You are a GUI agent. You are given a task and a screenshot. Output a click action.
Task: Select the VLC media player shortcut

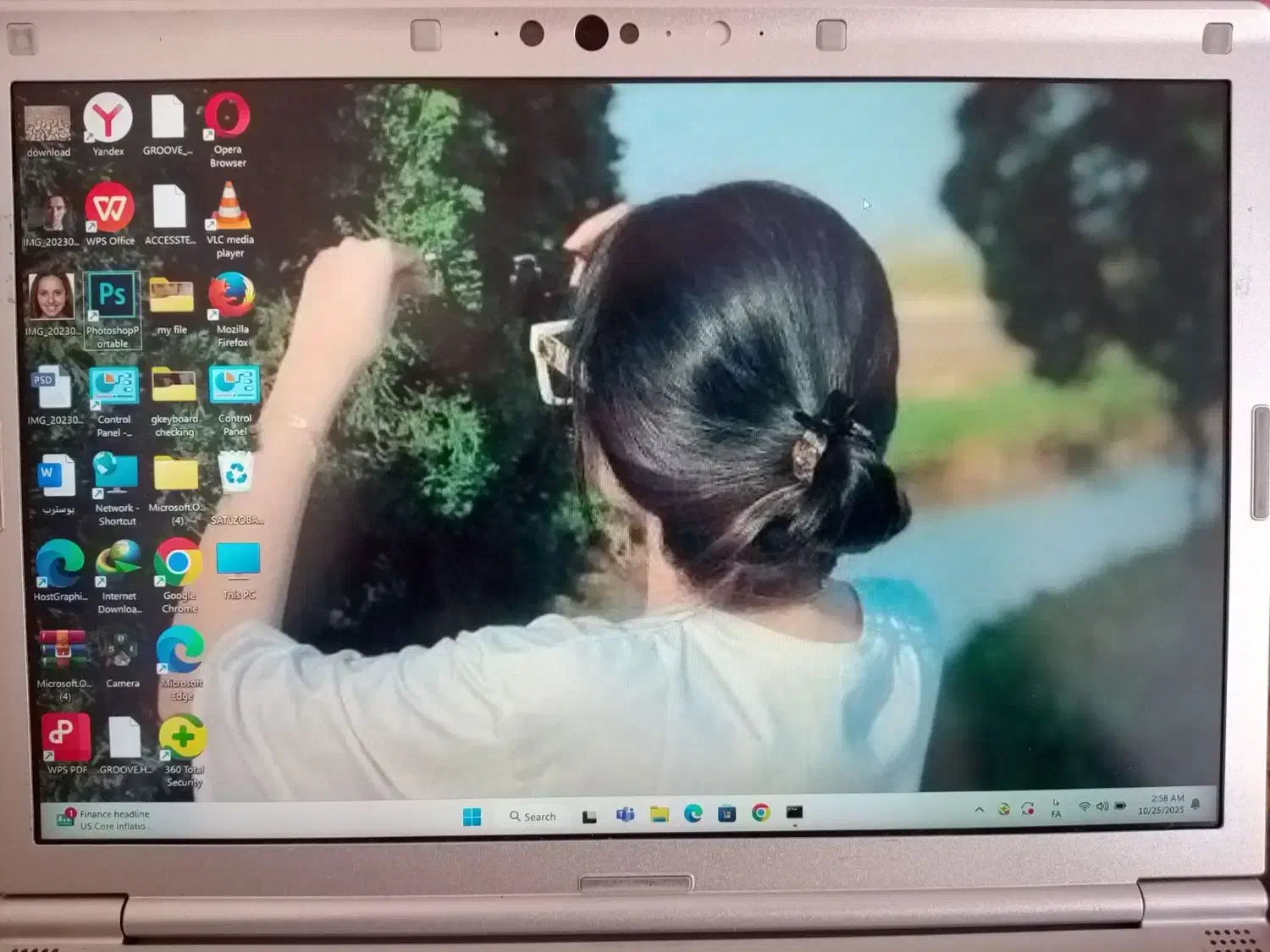pyautogui.click(x=229, y=208)
